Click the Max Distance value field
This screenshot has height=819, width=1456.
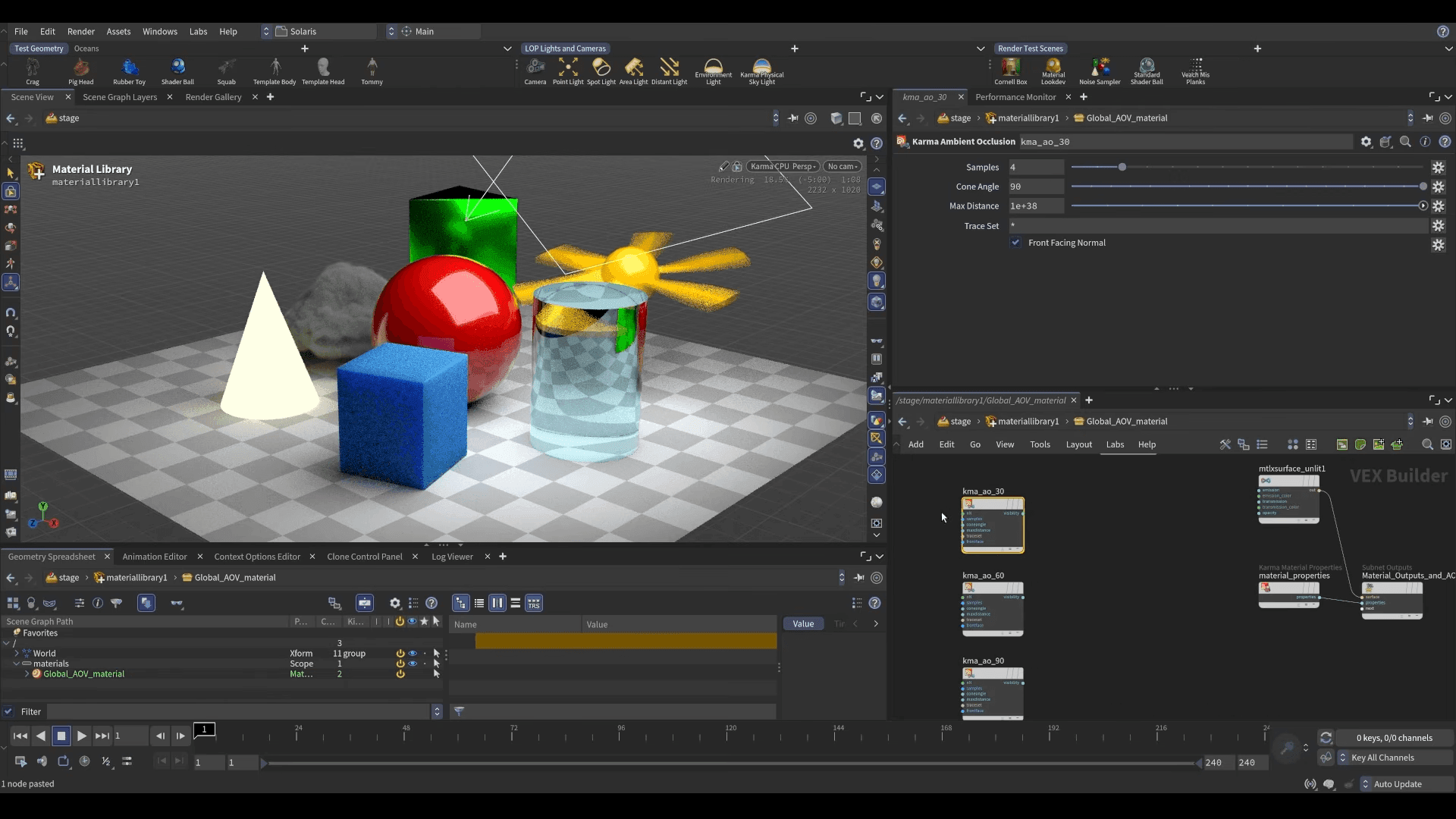click(x=1036, y=206)
